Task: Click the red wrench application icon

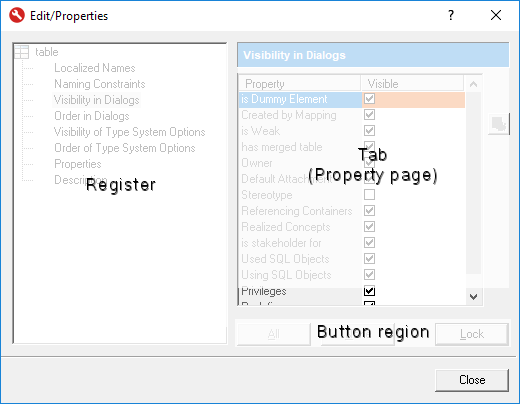Action: pyautogui.click(x=17, y=15)
